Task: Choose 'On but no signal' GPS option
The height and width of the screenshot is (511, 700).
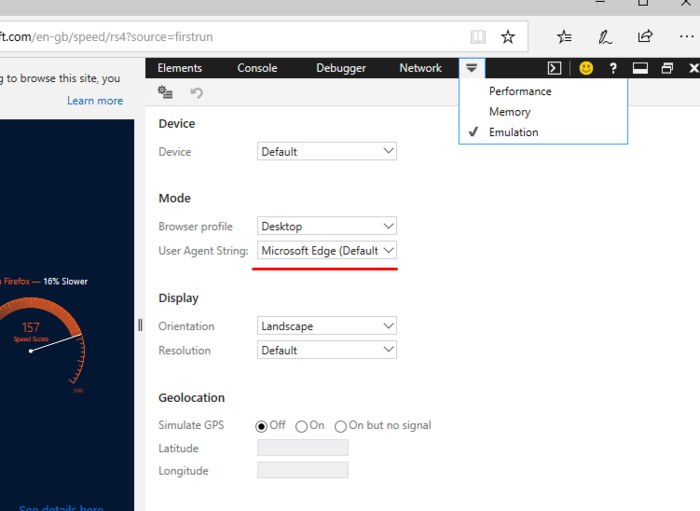Action: pyautogui.click(x=341, y=426)
